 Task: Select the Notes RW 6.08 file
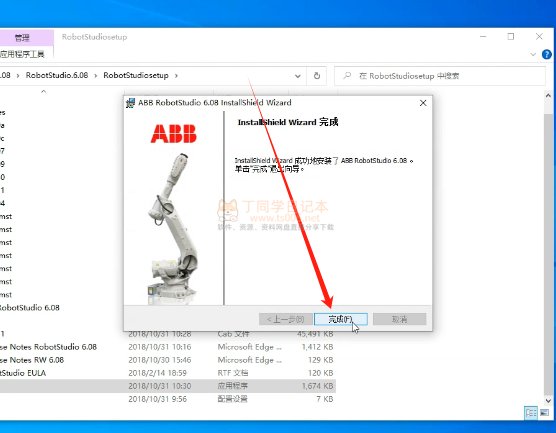point(32,360)
